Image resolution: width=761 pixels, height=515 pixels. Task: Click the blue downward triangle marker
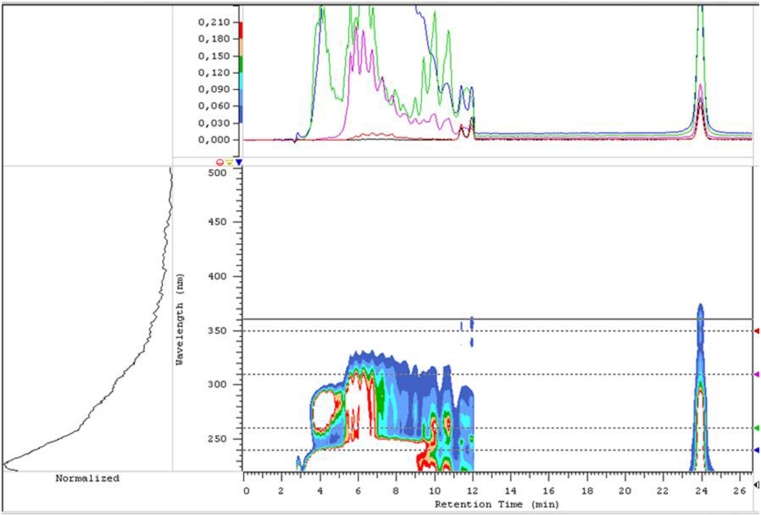point(239,161)
